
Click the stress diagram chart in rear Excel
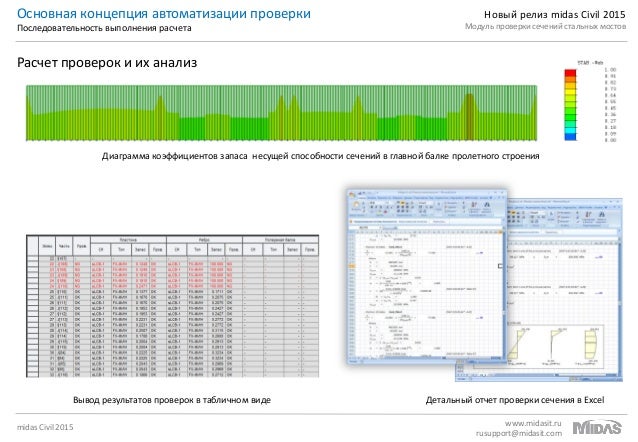(556, 346)
